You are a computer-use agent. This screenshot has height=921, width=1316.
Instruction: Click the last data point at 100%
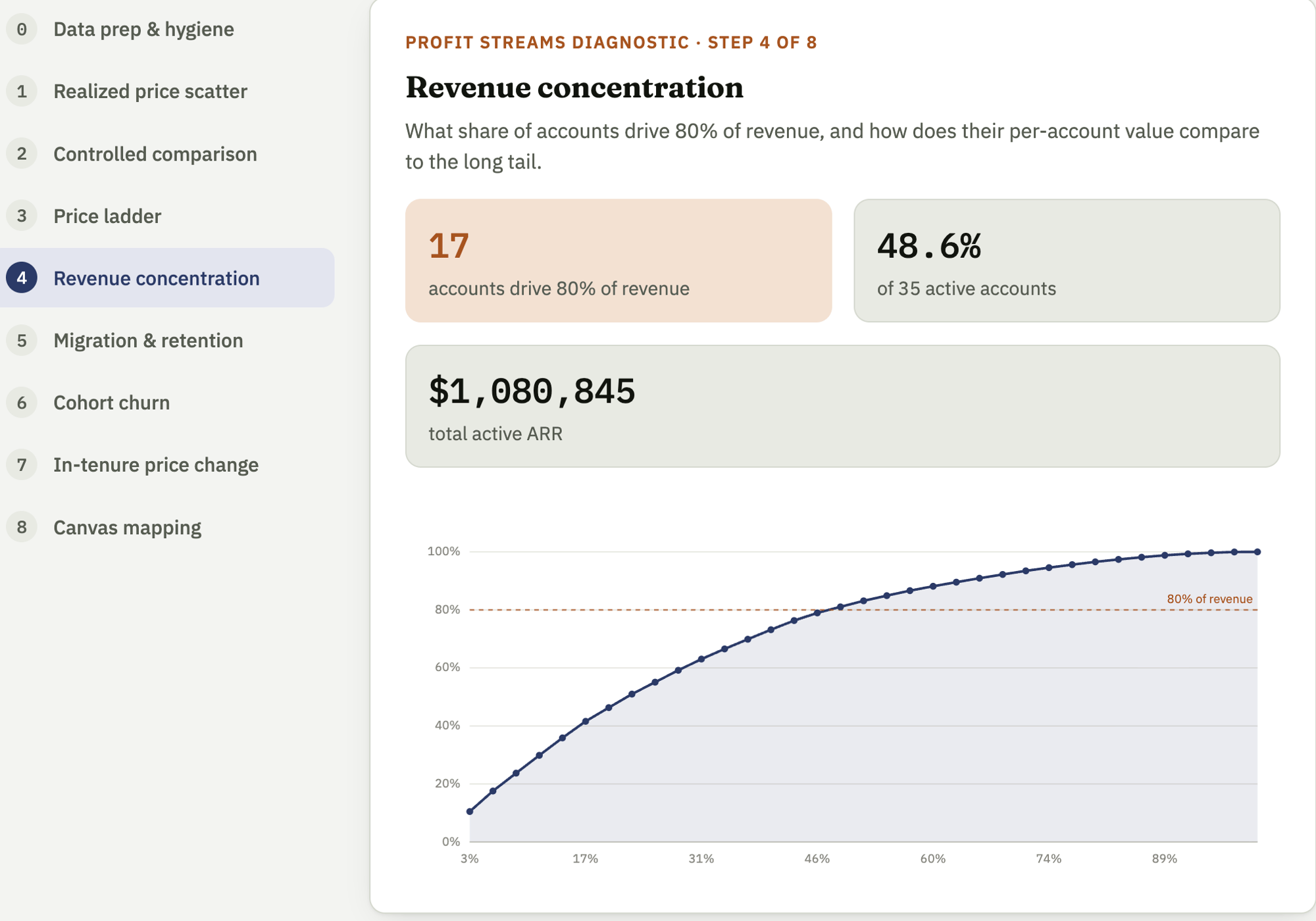(1257, 552)
